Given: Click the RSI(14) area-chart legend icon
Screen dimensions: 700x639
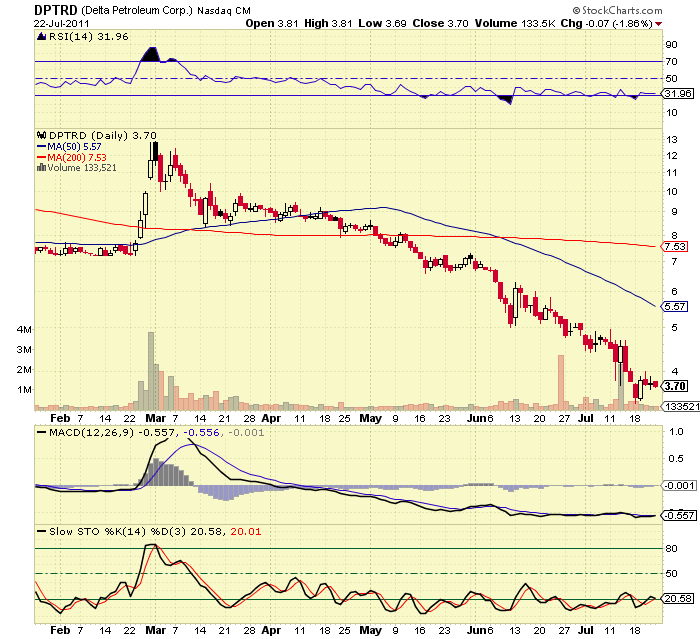Looking at the screenshot, I should [x=42, y=37].
